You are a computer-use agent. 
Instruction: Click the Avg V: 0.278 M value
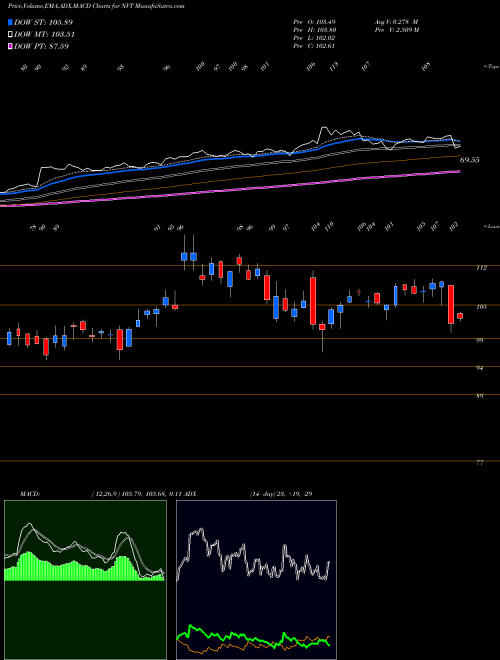pos(396,21)
